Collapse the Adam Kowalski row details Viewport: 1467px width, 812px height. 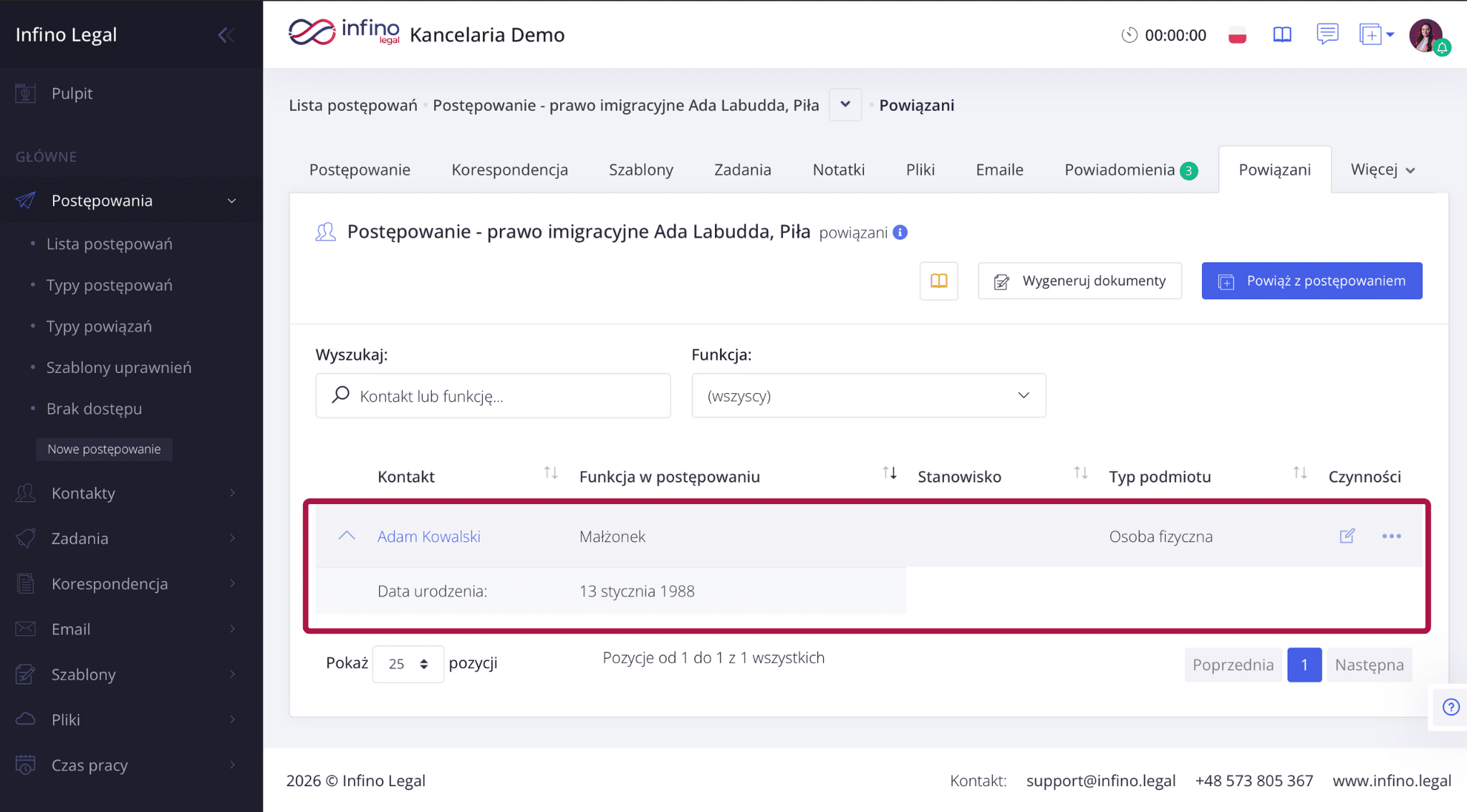click(347, 536)
